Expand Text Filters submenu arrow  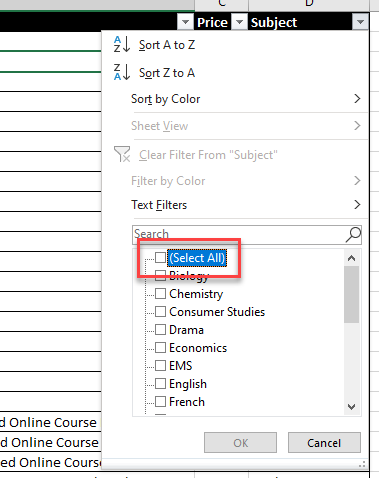(357, 204)
